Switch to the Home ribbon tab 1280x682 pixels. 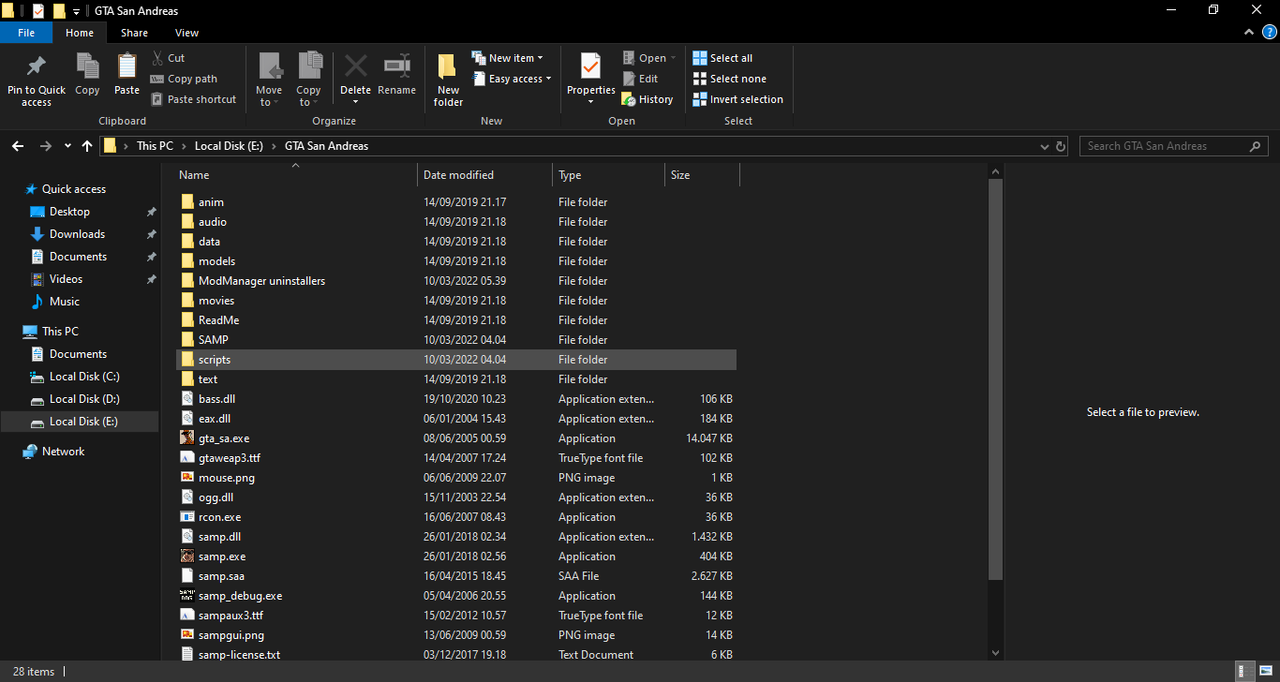tap(80, 33)
